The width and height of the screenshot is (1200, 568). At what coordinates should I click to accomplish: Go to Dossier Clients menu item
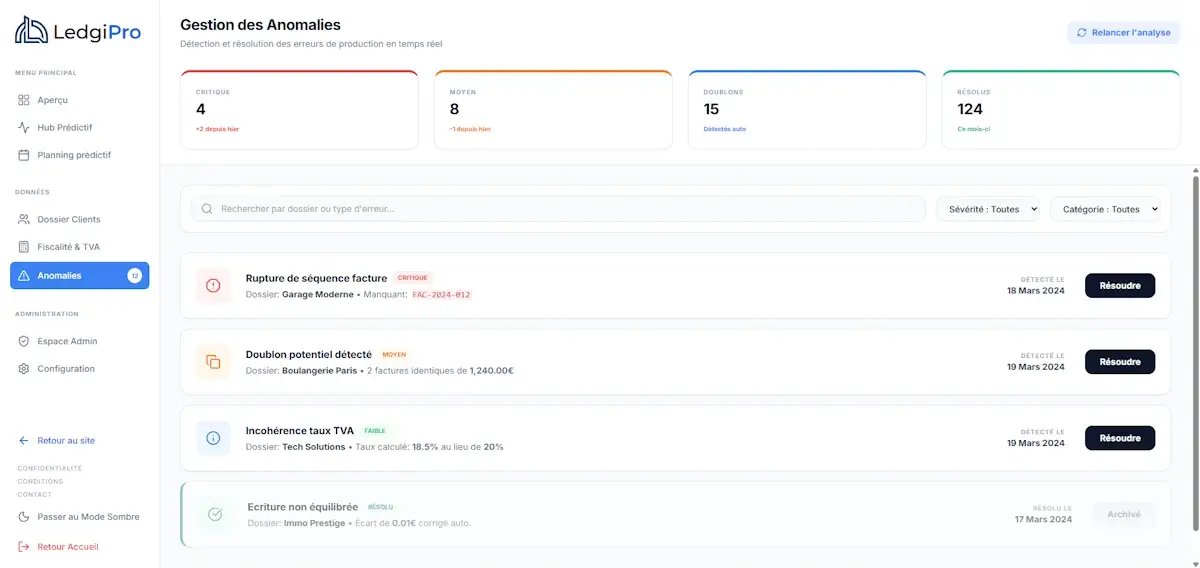pos(69,219)
